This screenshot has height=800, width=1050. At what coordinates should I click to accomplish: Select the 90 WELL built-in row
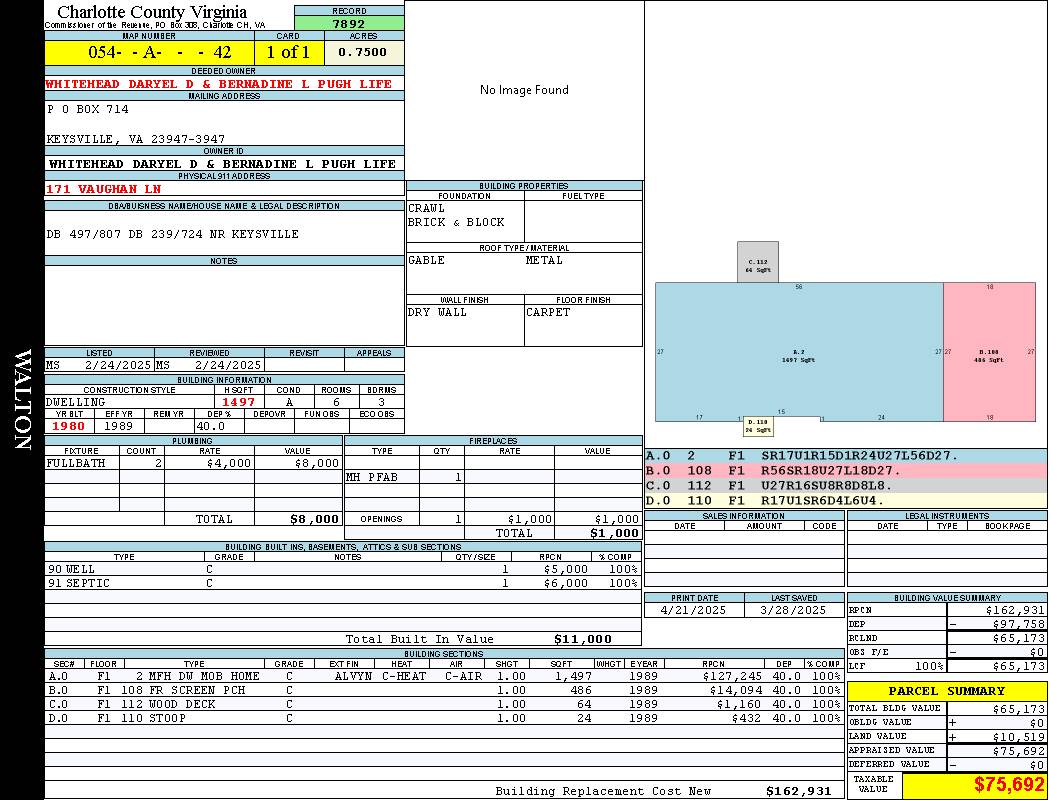point(343,570)
